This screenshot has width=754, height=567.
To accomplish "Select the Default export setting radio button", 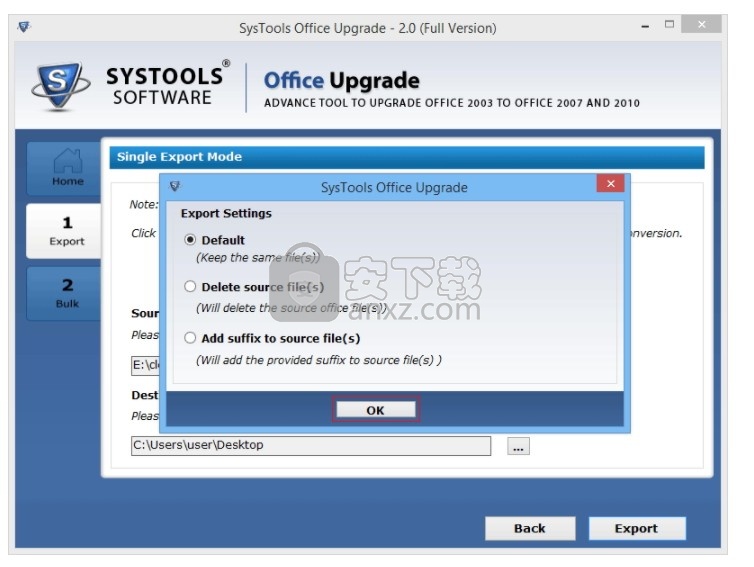I will coord(190,239).
